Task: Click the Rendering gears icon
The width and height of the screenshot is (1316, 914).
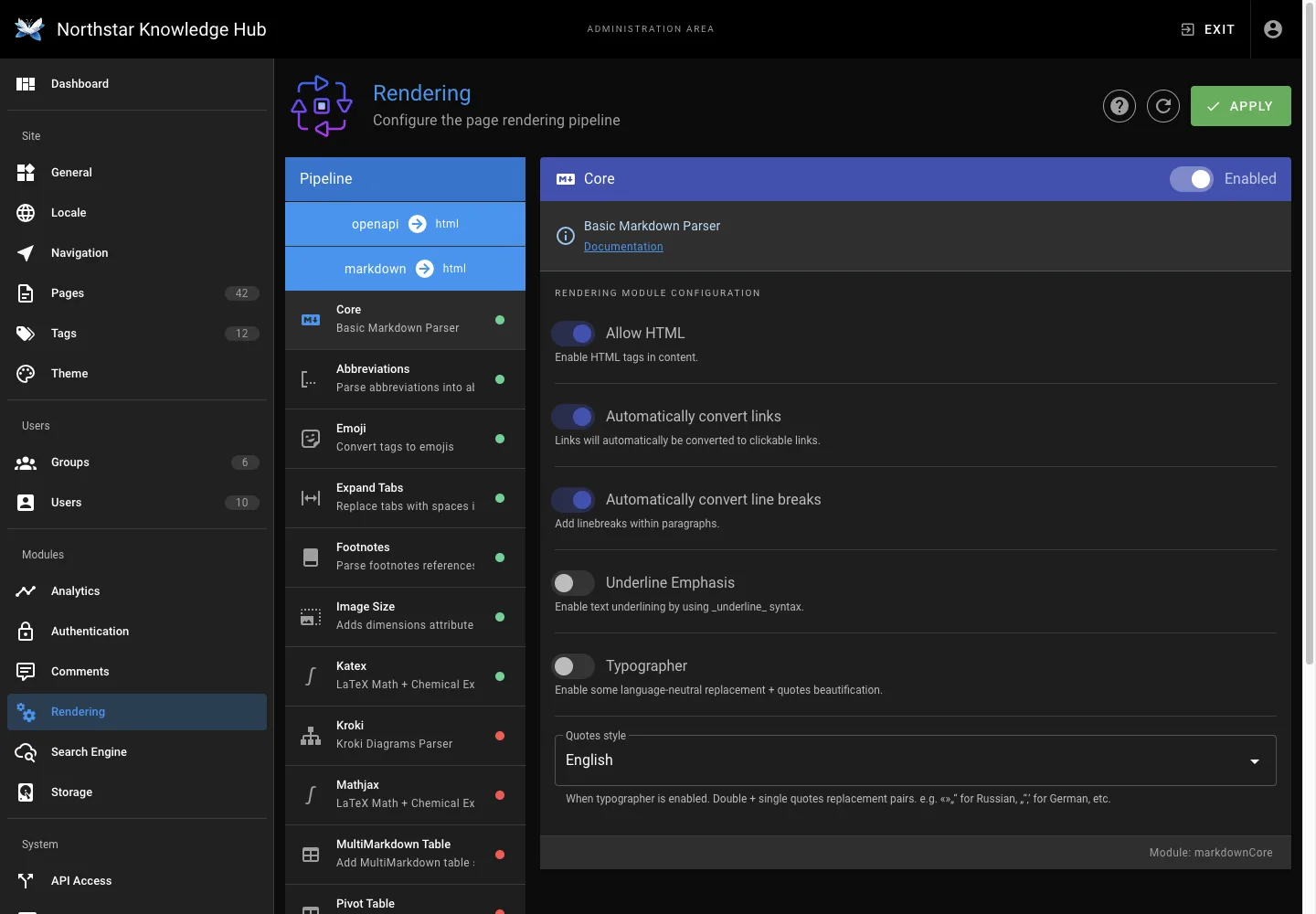Action: tap(26, 712)
